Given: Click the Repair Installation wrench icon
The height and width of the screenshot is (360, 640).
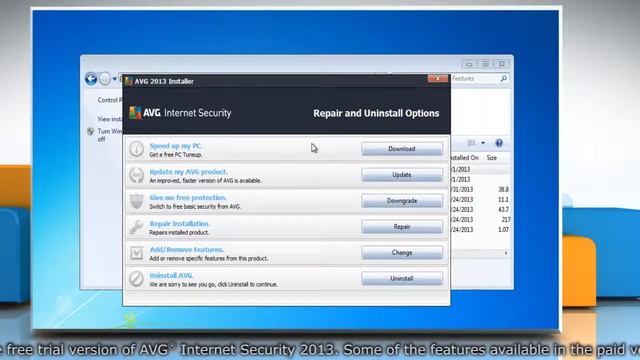Looking at the screenshot, I should click(136, 227).
